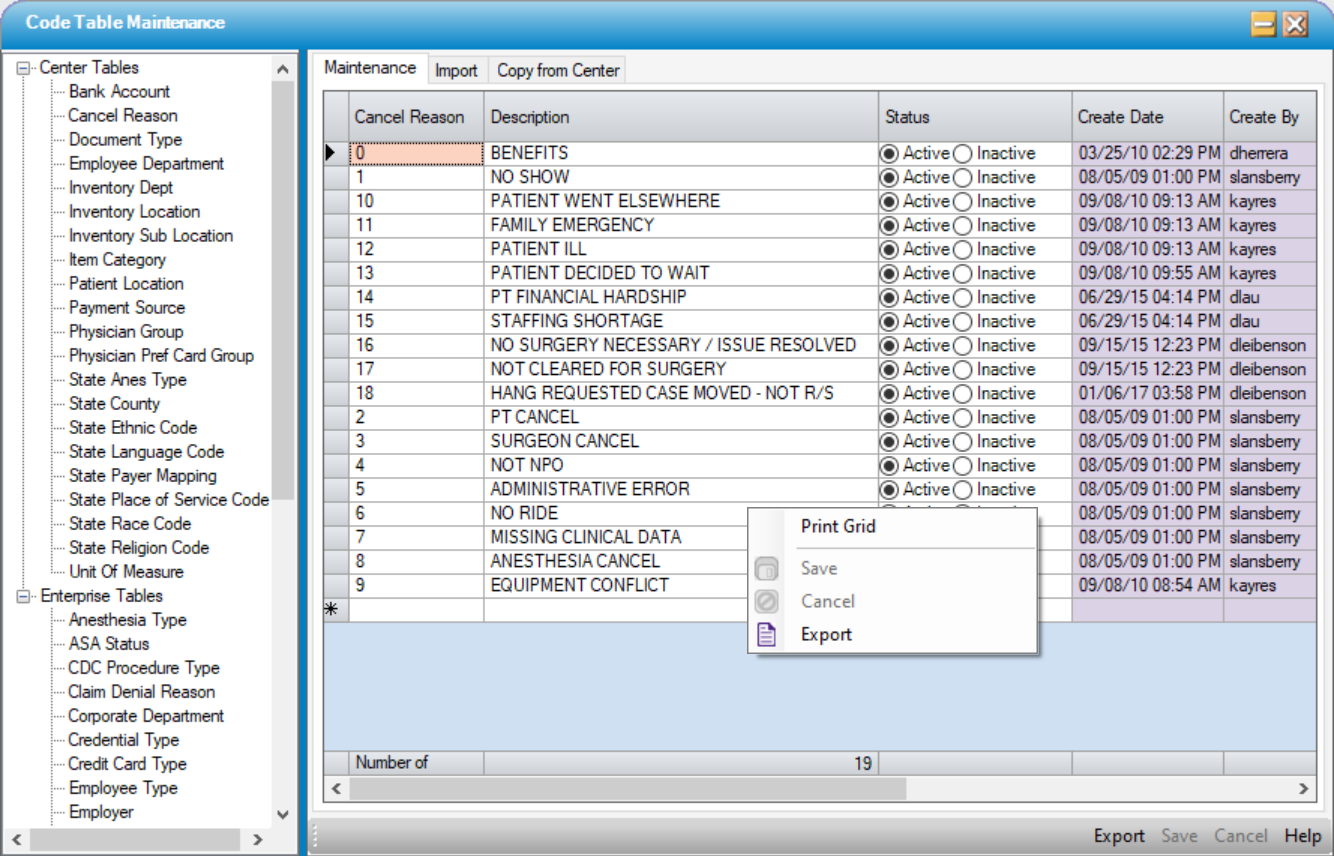Click the Export button in bottom bar

pos(1118,836)
